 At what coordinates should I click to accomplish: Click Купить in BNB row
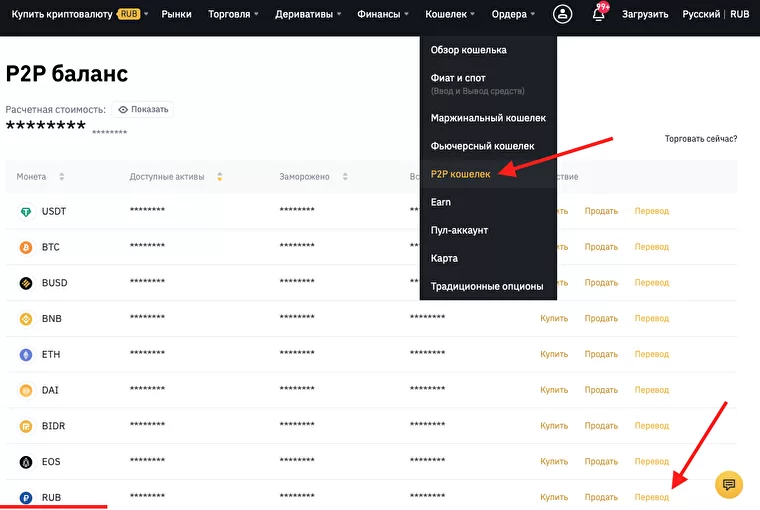(x=554, y=319)
